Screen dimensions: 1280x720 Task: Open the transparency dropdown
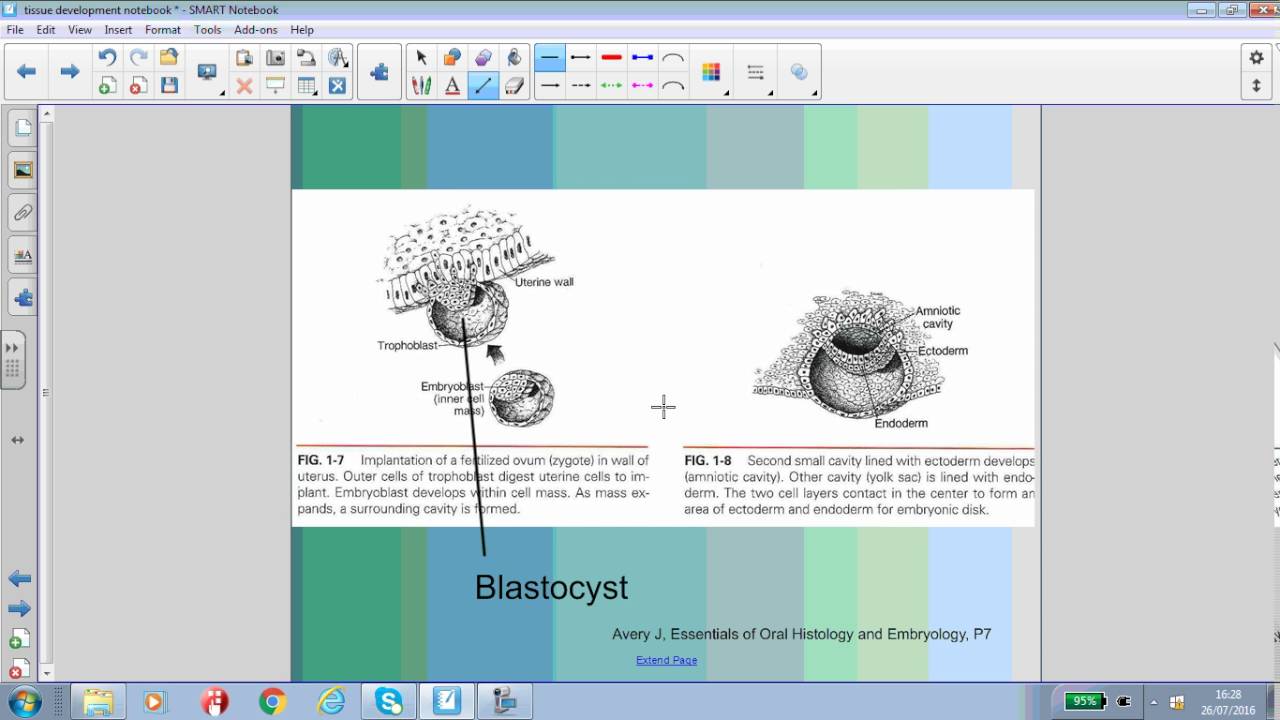(x=801, y=73)
